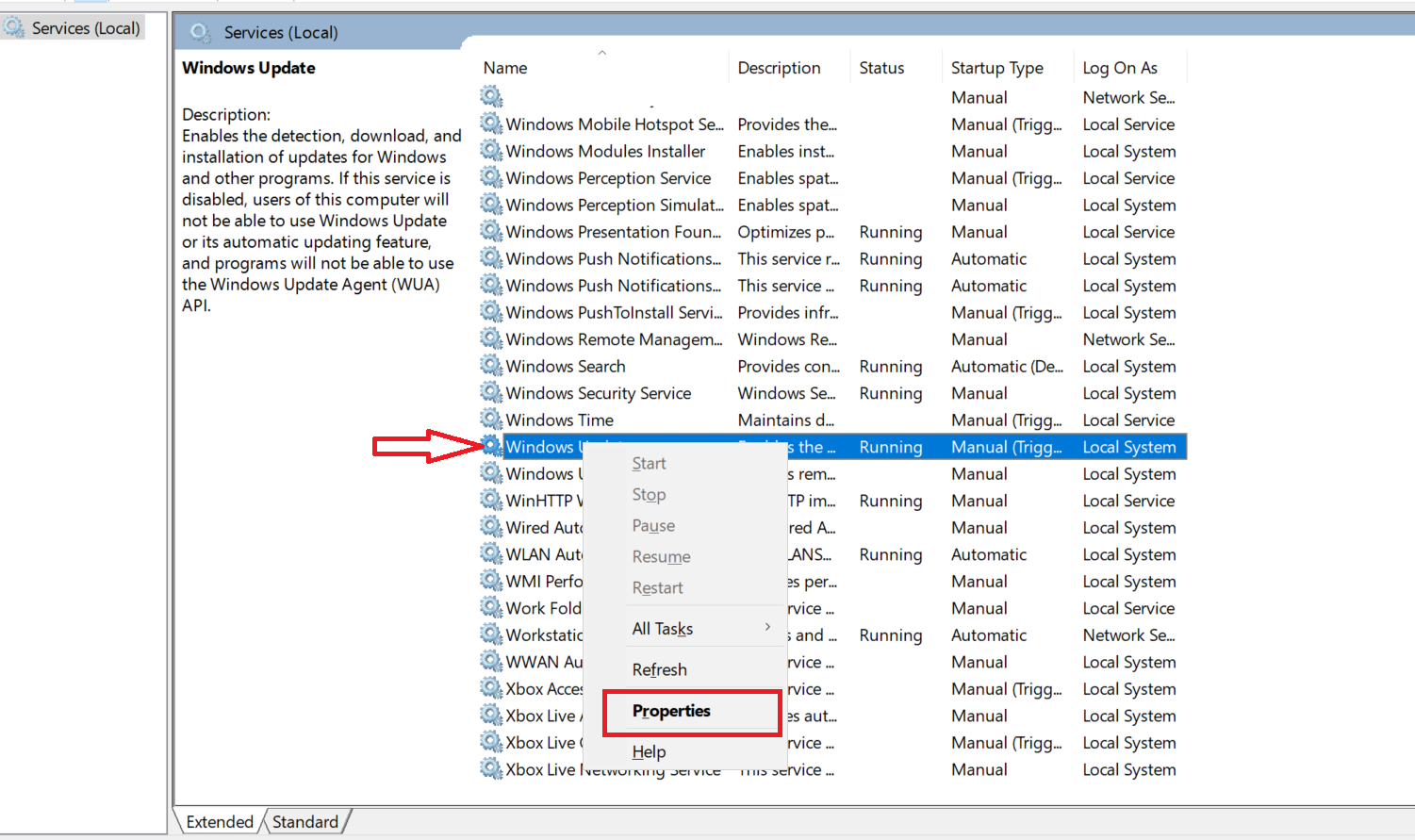Click the gear icon beside Windows Modules Installer
The width and height of the screenshot is (1415, 840).
pyautogui.click(x=491, y=150)
